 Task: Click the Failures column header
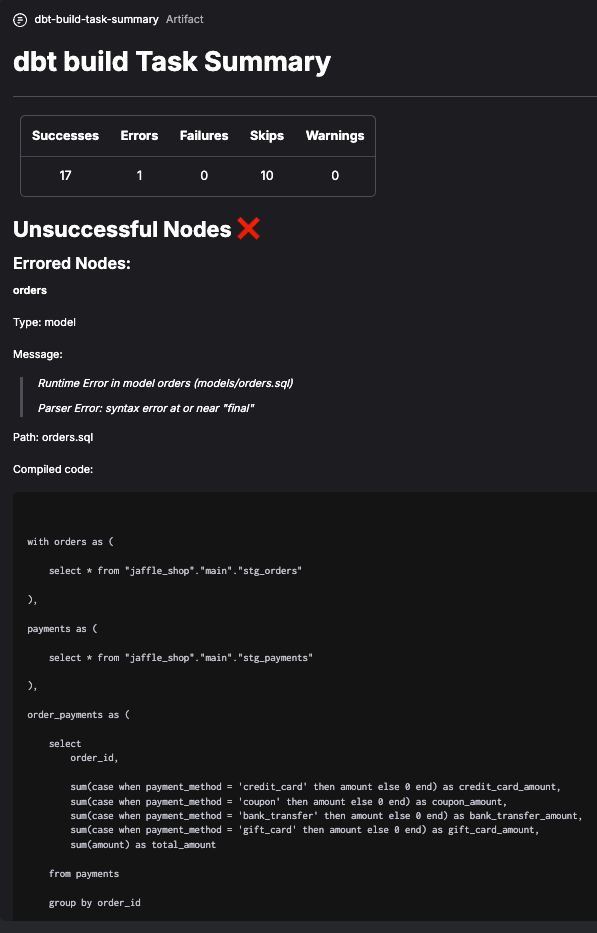[204, 136]
